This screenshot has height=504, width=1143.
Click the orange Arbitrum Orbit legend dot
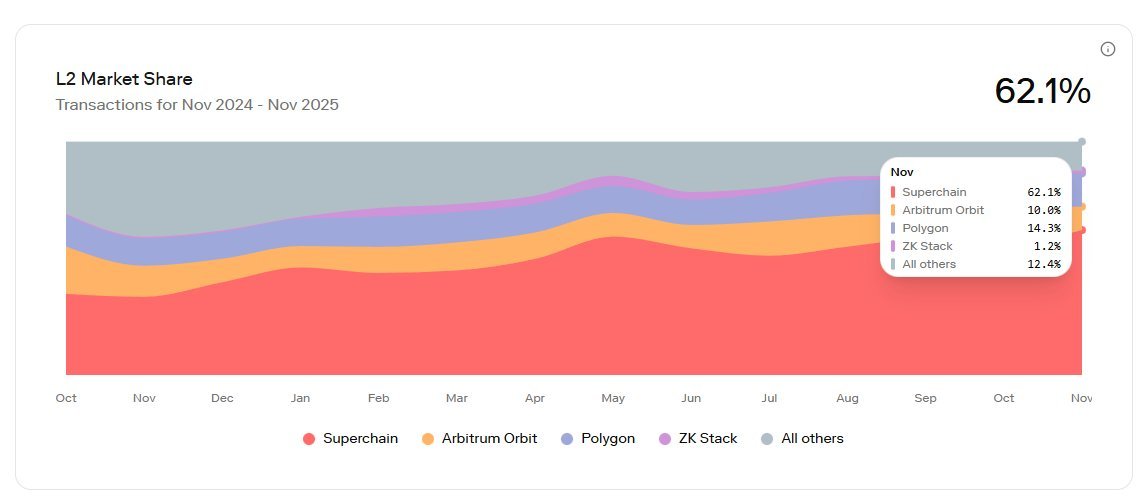[428, 439]
